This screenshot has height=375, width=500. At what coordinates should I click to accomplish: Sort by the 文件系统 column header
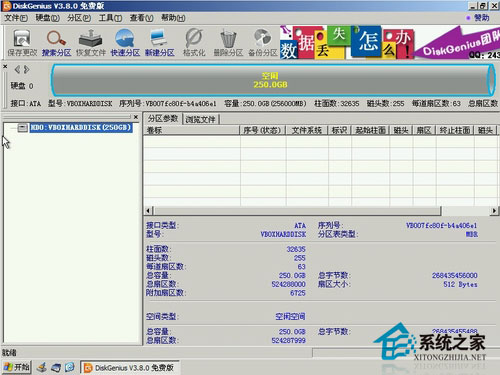(x=307, y=130)
